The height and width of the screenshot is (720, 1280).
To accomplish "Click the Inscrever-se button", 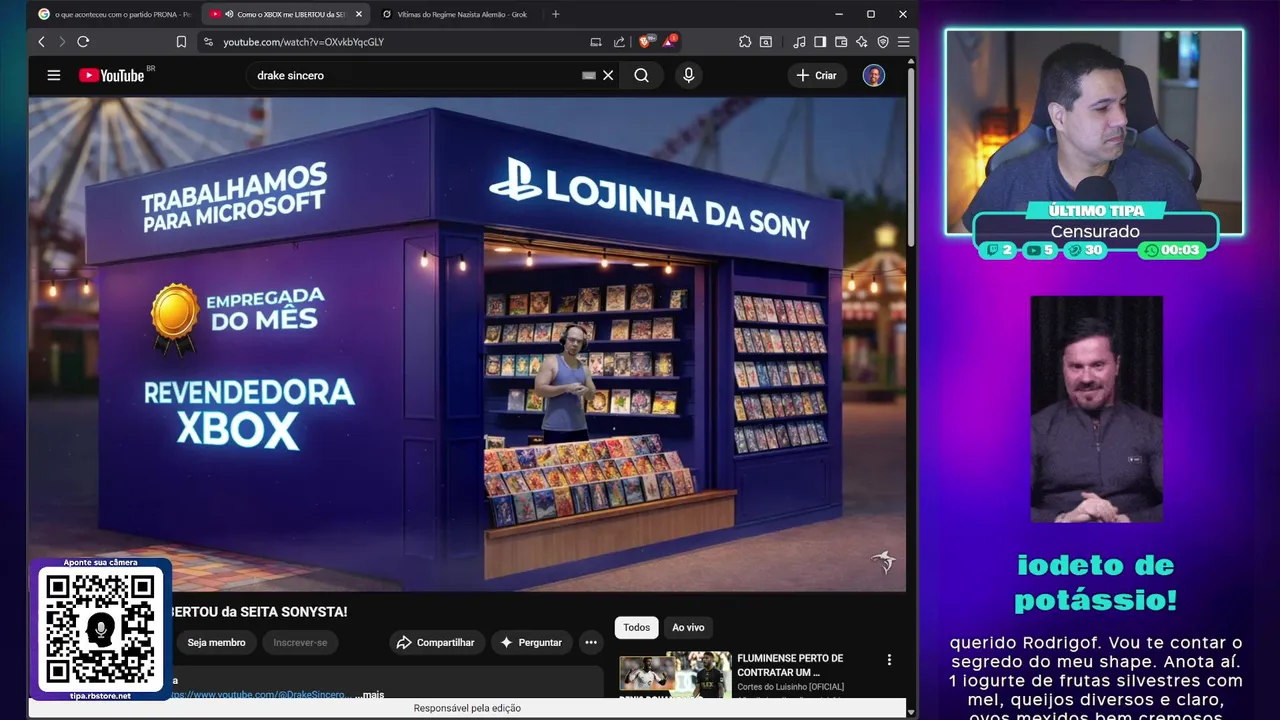I will [300, 642].
